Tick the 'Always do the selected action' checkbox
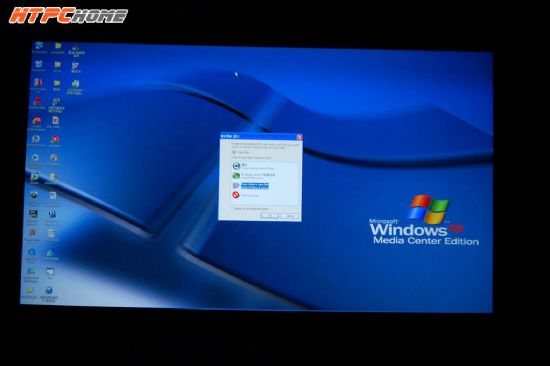This screenshot has height=366, width=550. (233, 209)
